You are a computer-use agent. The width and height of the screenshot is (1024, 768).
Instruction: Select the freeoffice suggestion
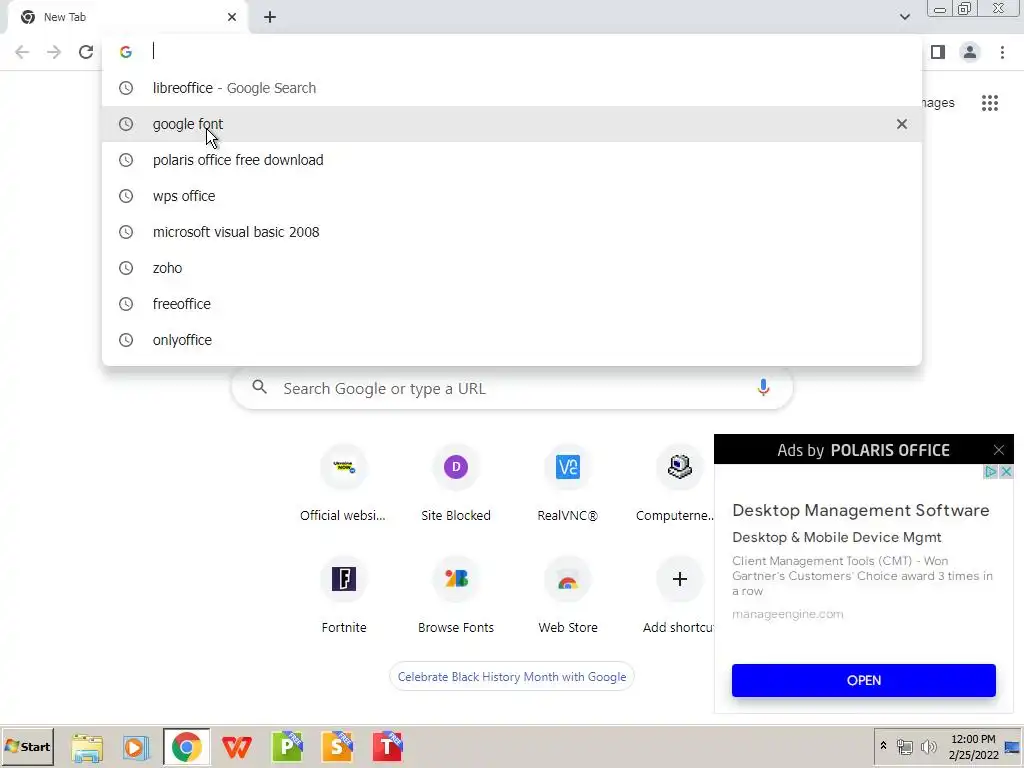[512, 304]
